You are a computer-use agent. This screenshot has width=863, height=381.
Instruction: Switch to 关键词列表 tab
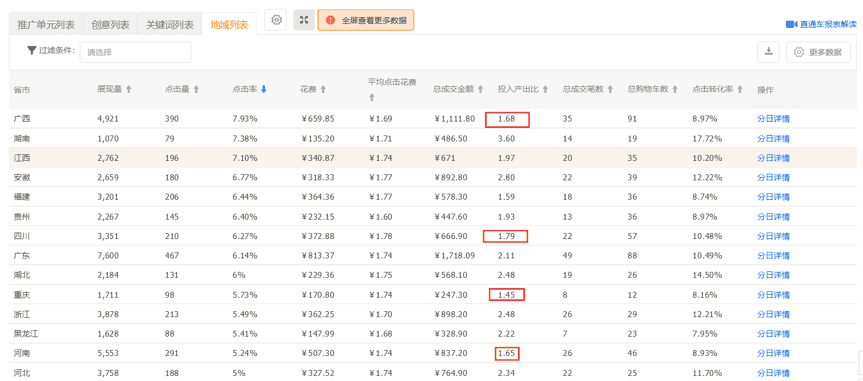tap(170, 25)
